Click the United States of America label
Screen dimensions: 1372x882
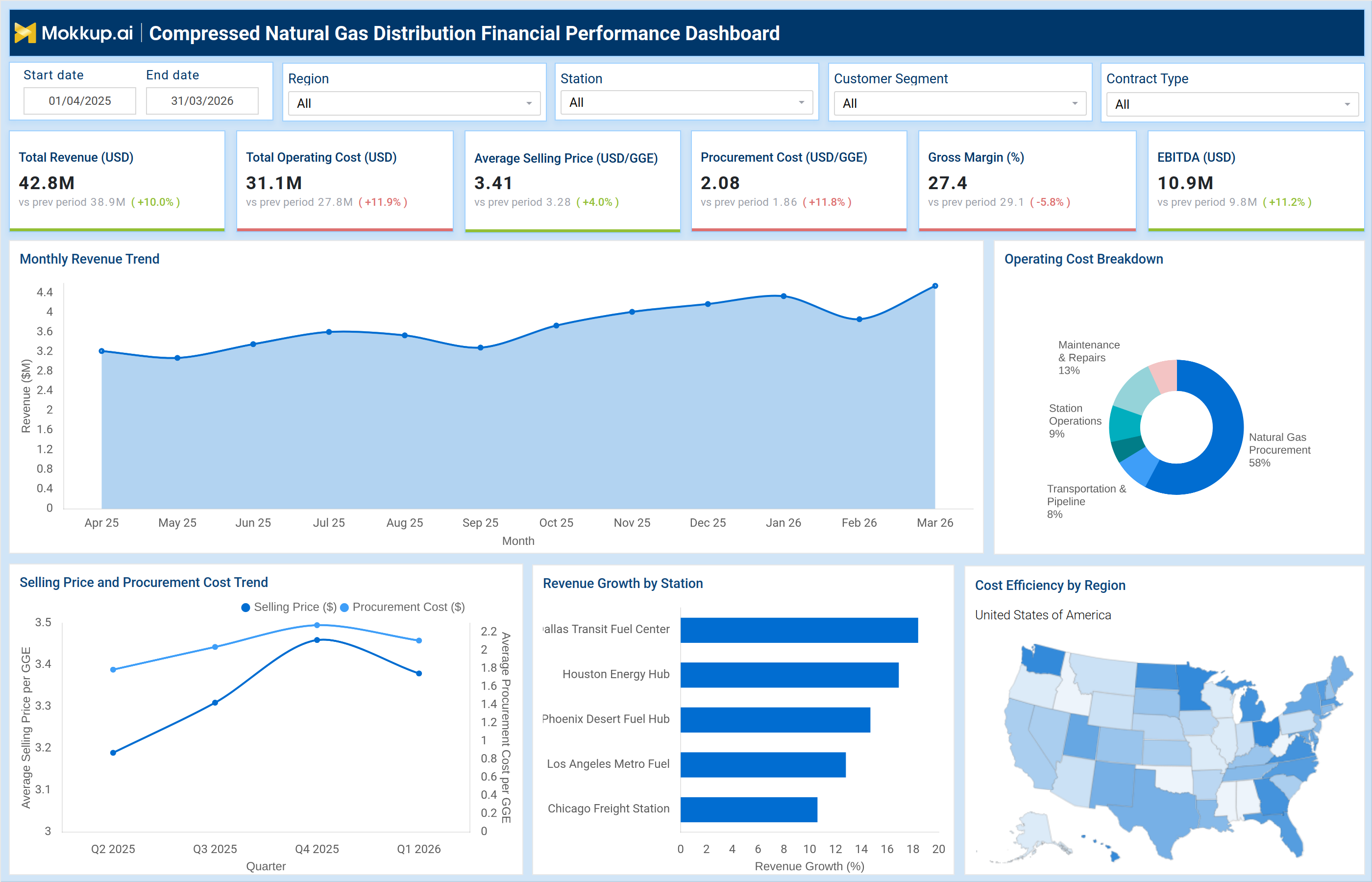point(1043,615)
